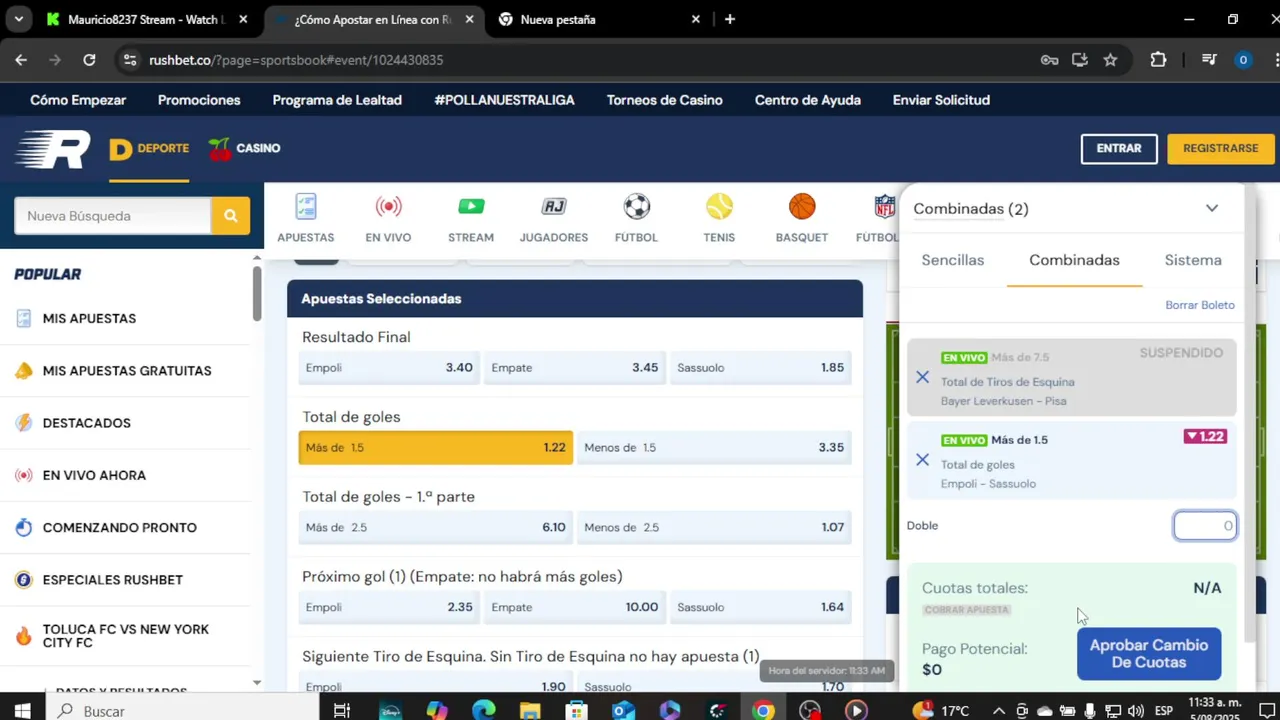The height and width of the screenshot is (720, 1280).
Task: Click browser back arrow
Action: [21, 60]
